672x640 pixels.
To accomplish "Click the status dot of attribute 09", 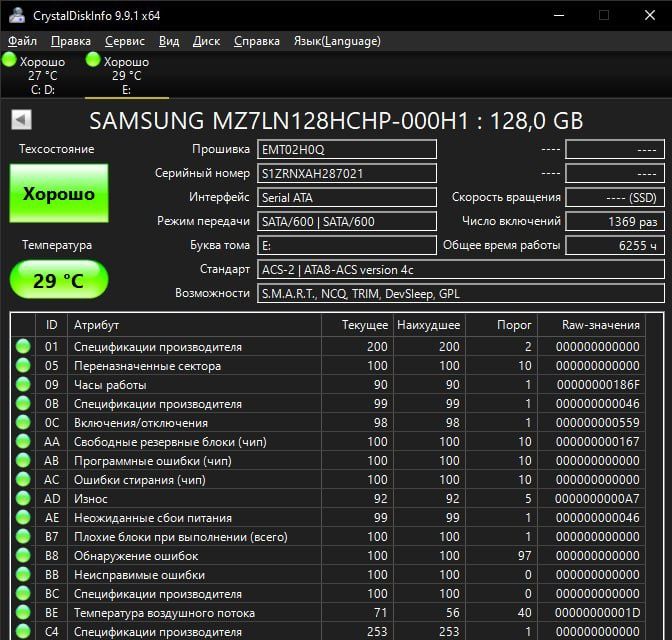I will coord(23,385).
